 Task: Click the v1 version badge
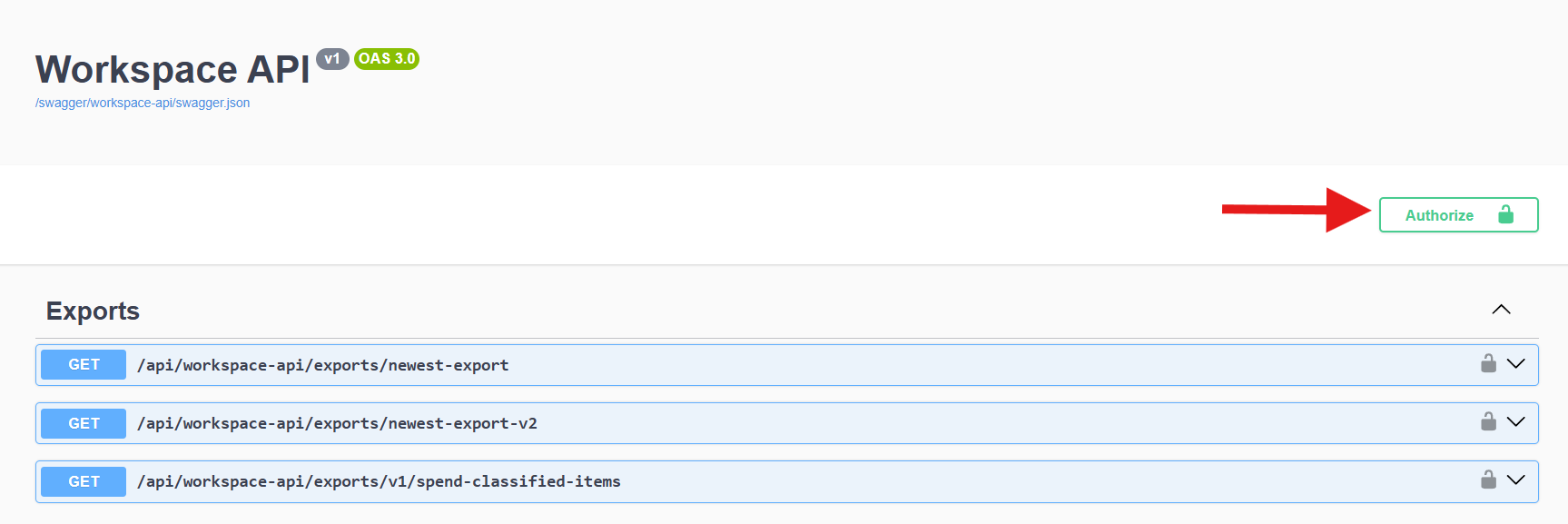click(332, 57)
